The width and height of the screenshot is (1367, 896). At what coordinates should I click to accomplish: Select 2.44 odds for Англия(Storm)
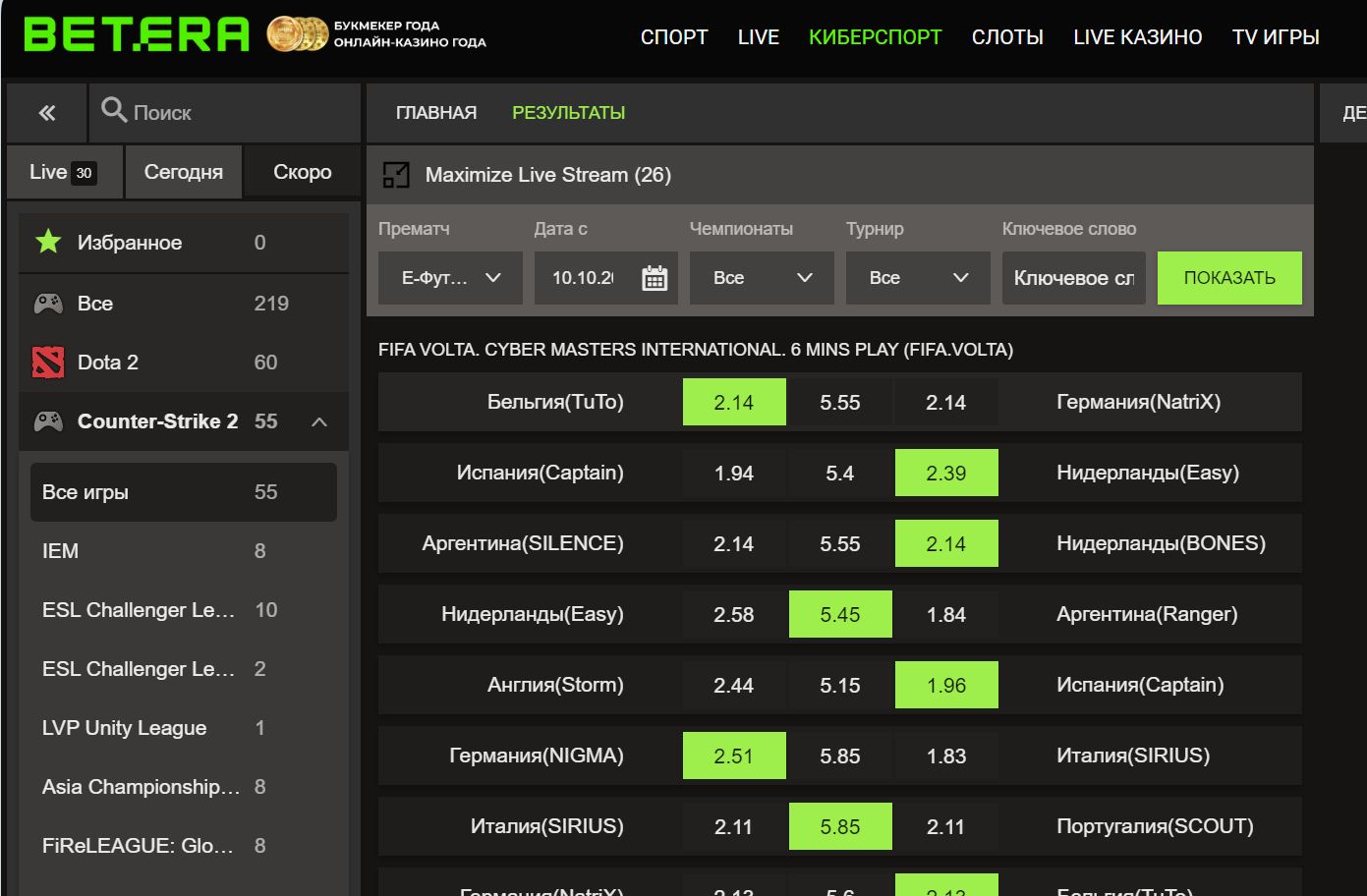tap(734, 685)
